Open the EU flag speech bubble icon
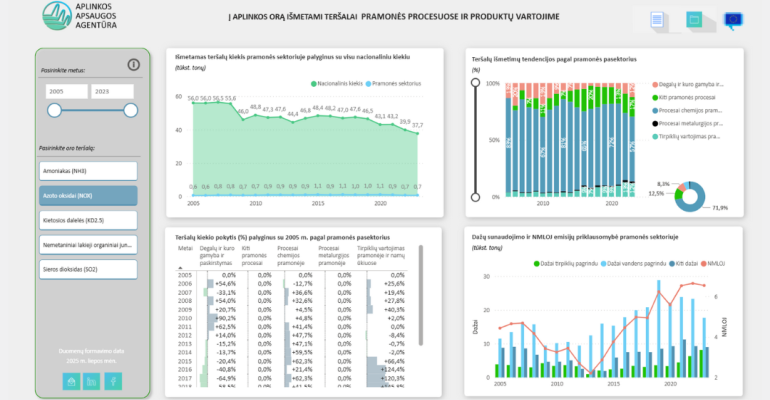The height and width of the screenshot is (400, 770). [733, 21]
